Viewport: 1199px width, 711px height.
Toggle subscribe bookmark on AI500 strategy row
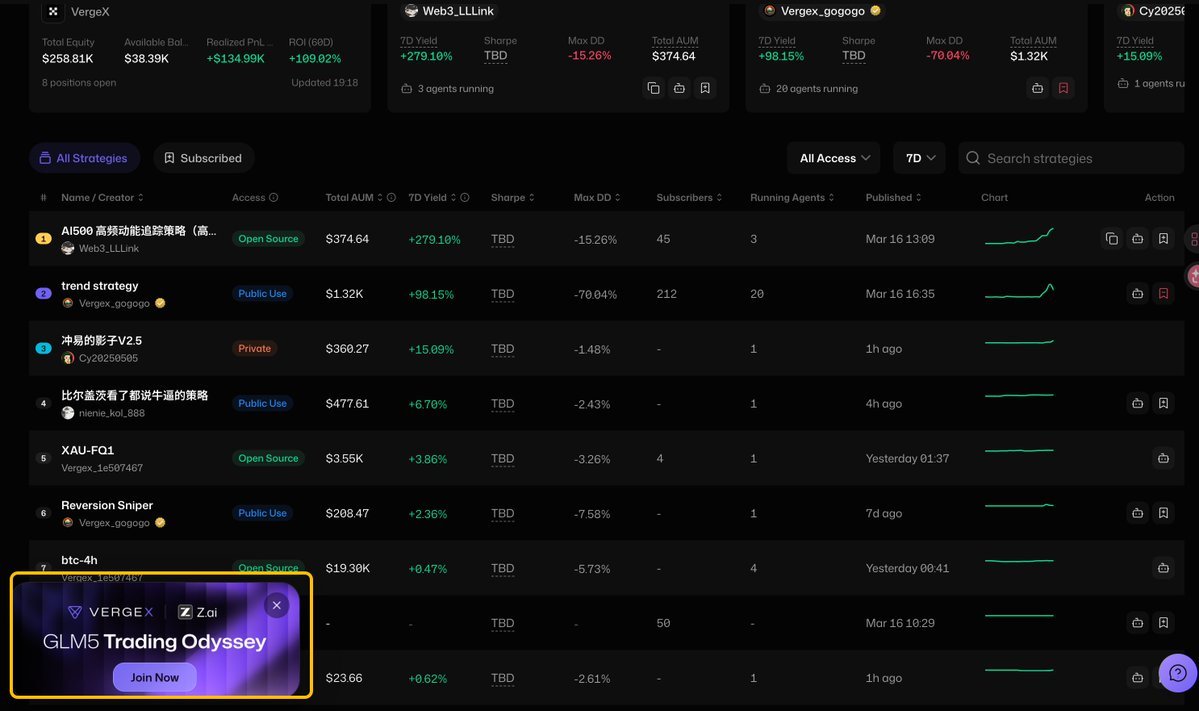pos(1163,239)
